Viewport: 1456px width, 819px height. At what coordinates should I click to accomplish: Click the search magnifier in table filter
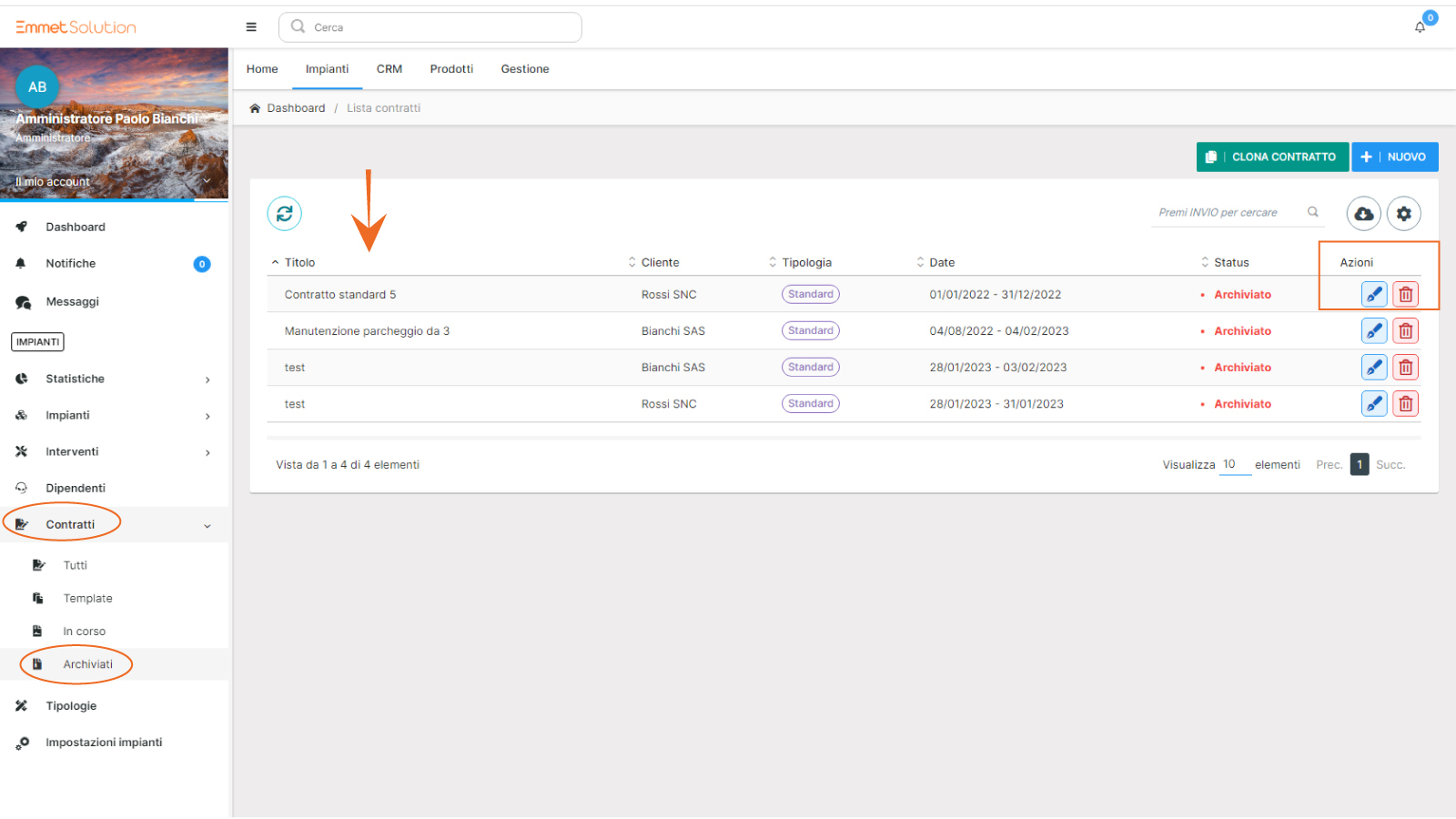pyautogui.click(x=1312, y=212)
